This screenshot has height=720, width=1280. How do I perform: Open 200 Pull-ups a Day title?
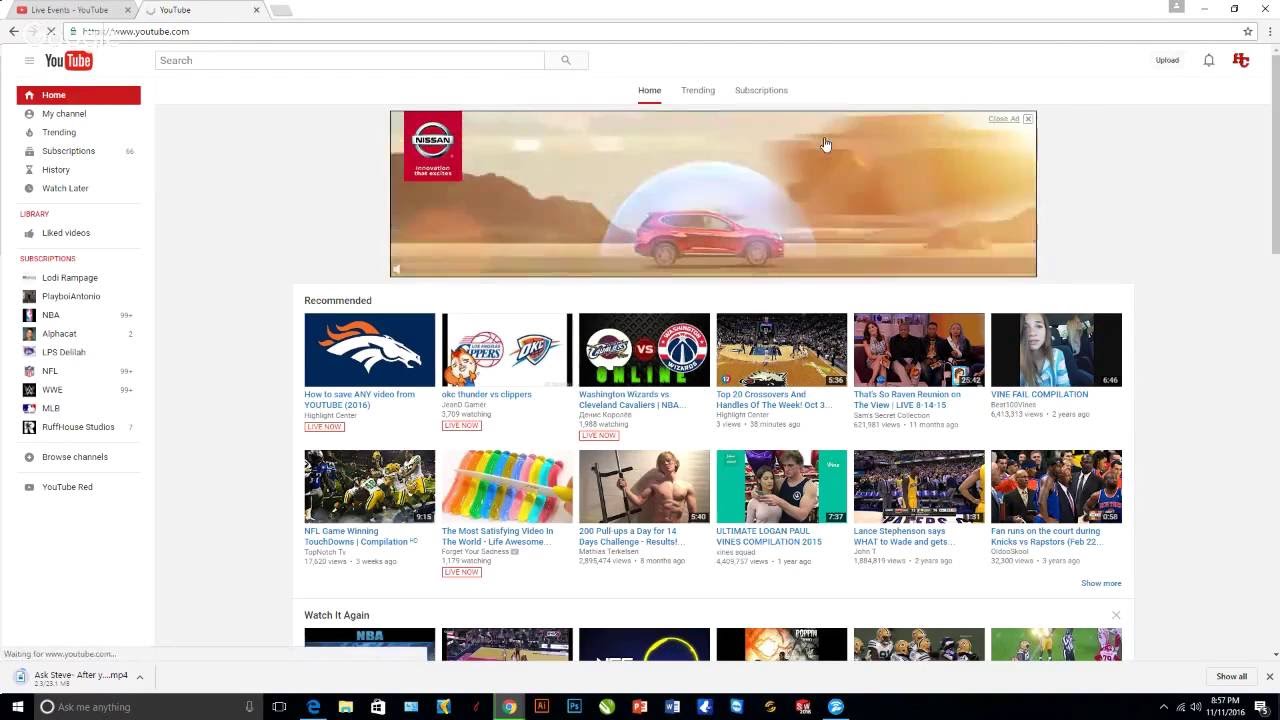[632, 536]
